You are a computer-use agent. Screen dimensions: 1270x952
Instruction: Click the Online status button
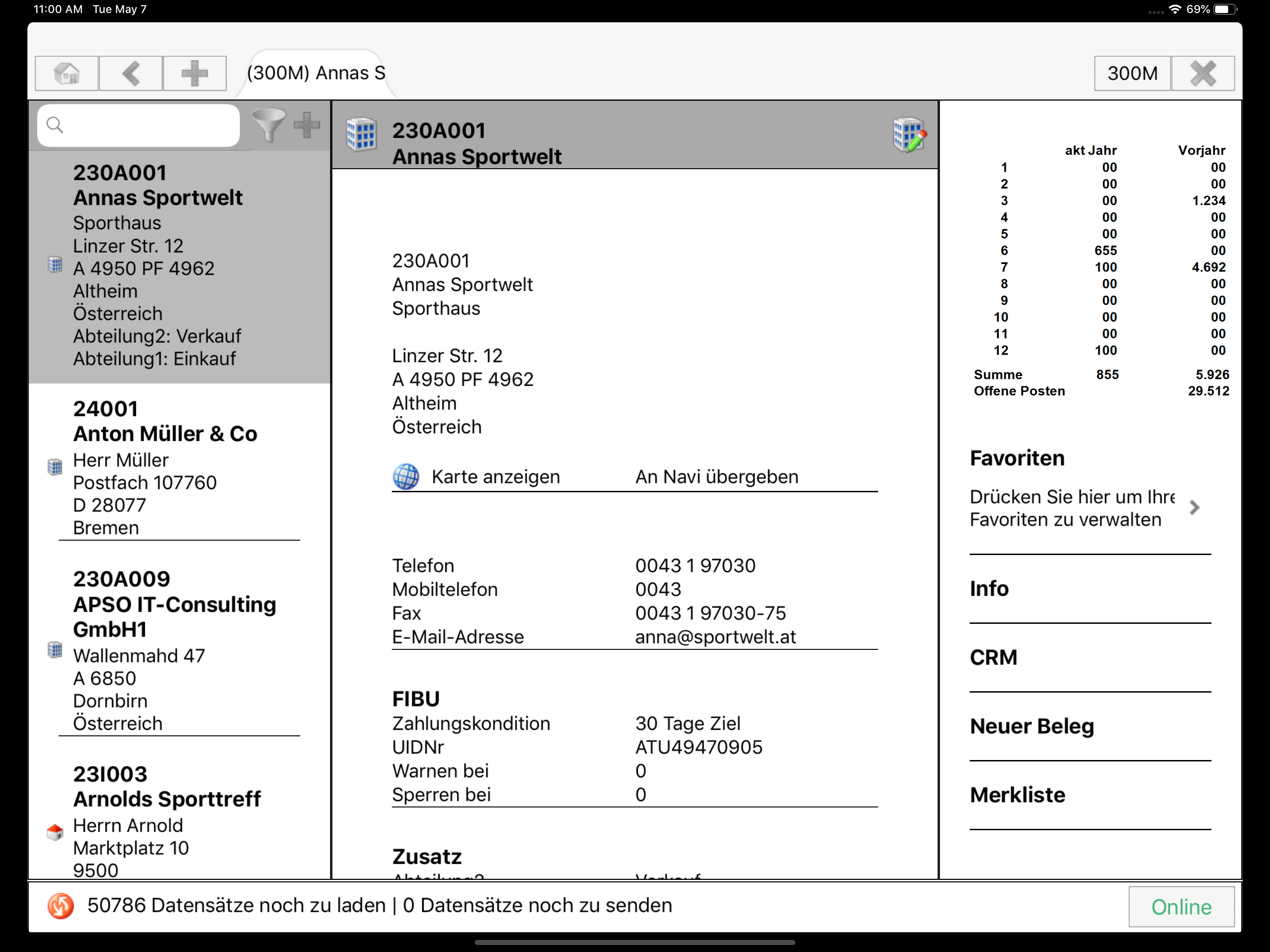coord(1182,906)
